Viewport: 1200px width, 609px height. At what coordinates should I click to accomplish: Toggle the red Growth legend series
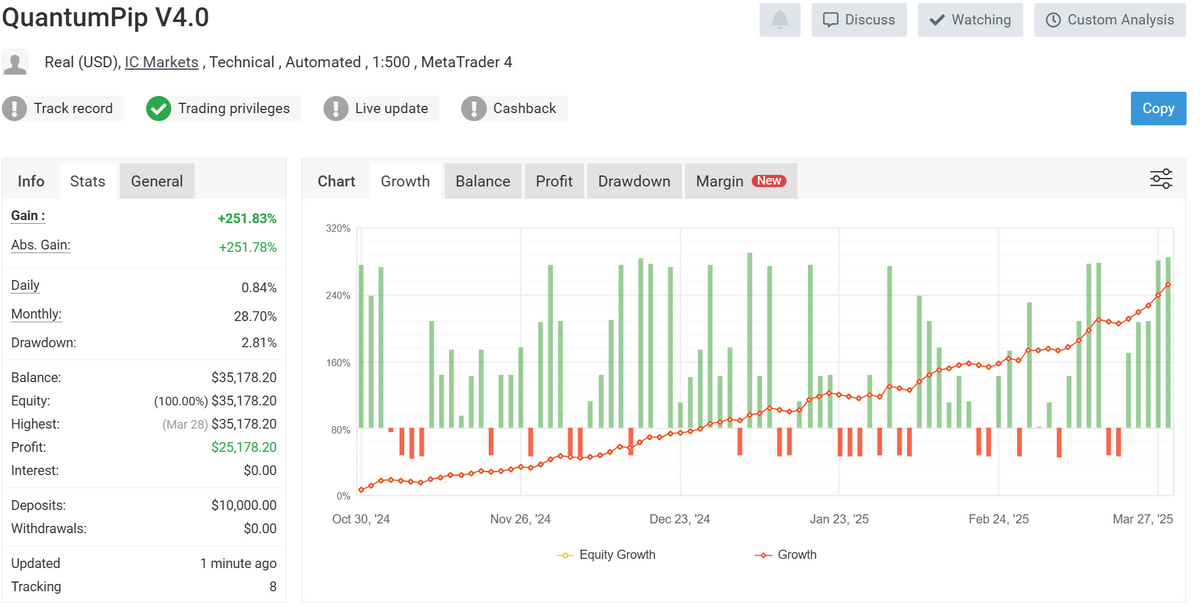(x=786, y=555)
